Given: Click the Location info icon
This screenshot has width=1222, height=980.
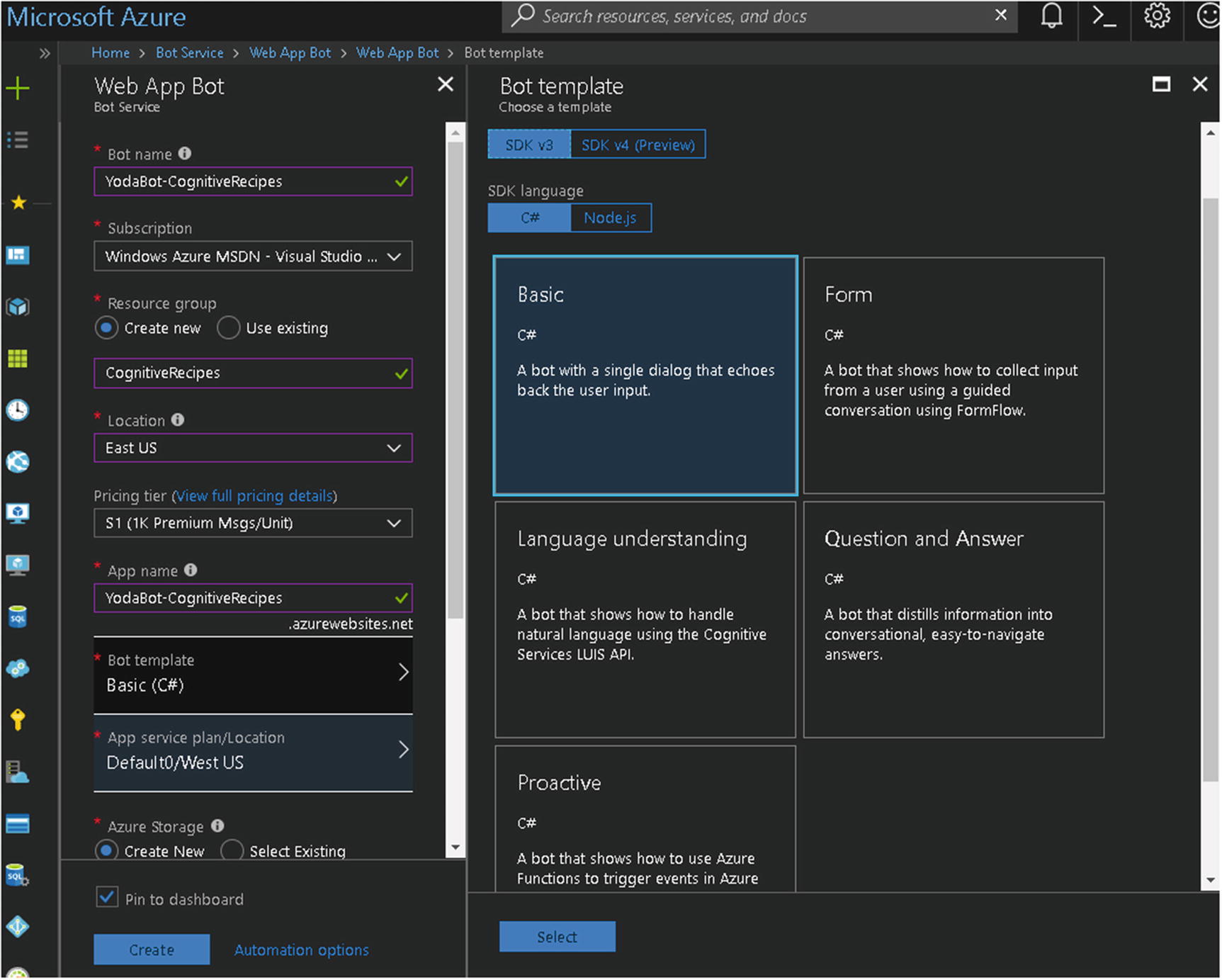Looking at the screenshot, I should point(178,419).
